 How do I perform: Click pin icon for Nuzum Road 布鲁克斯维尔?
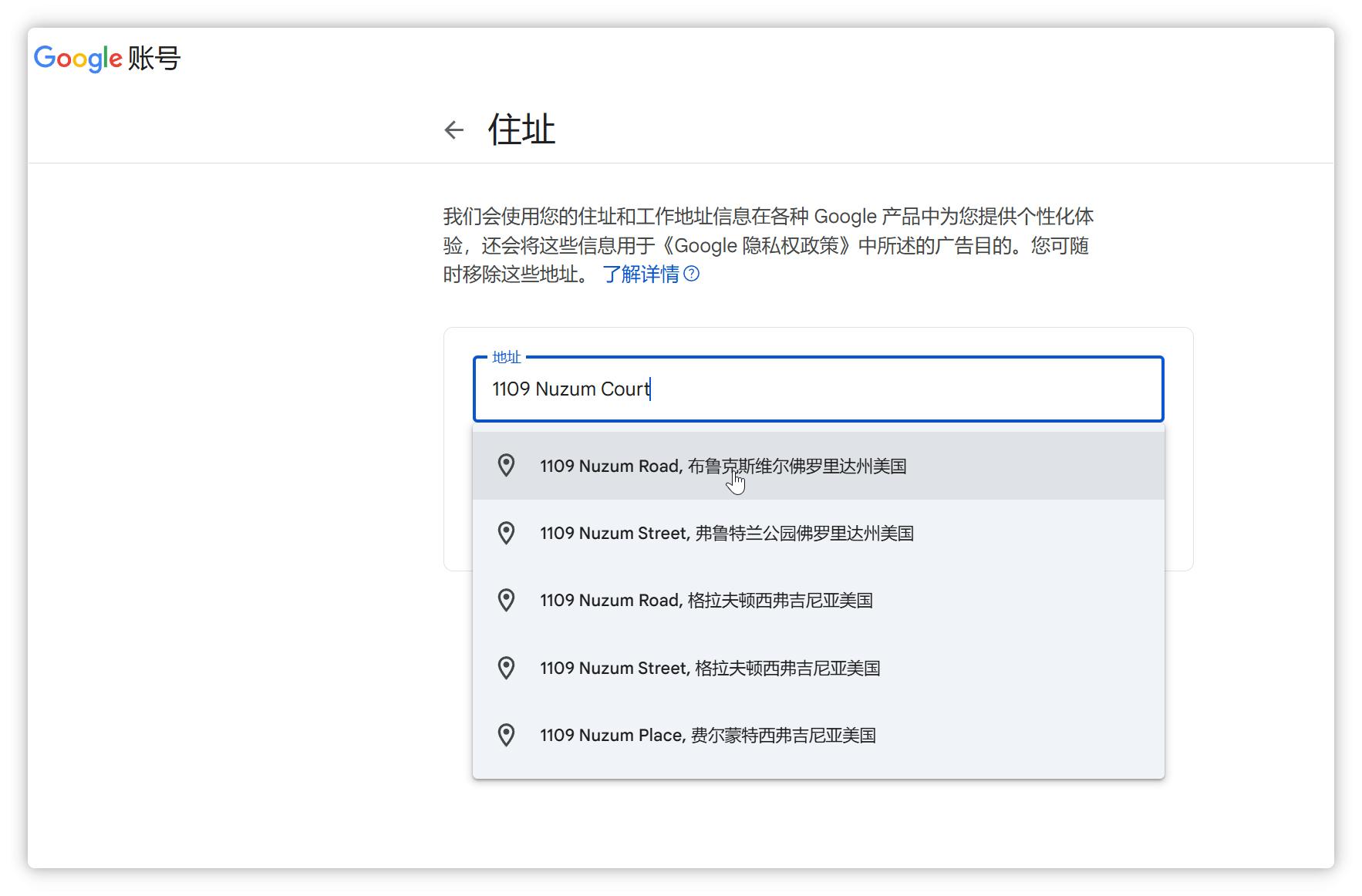tap(506, 466)
